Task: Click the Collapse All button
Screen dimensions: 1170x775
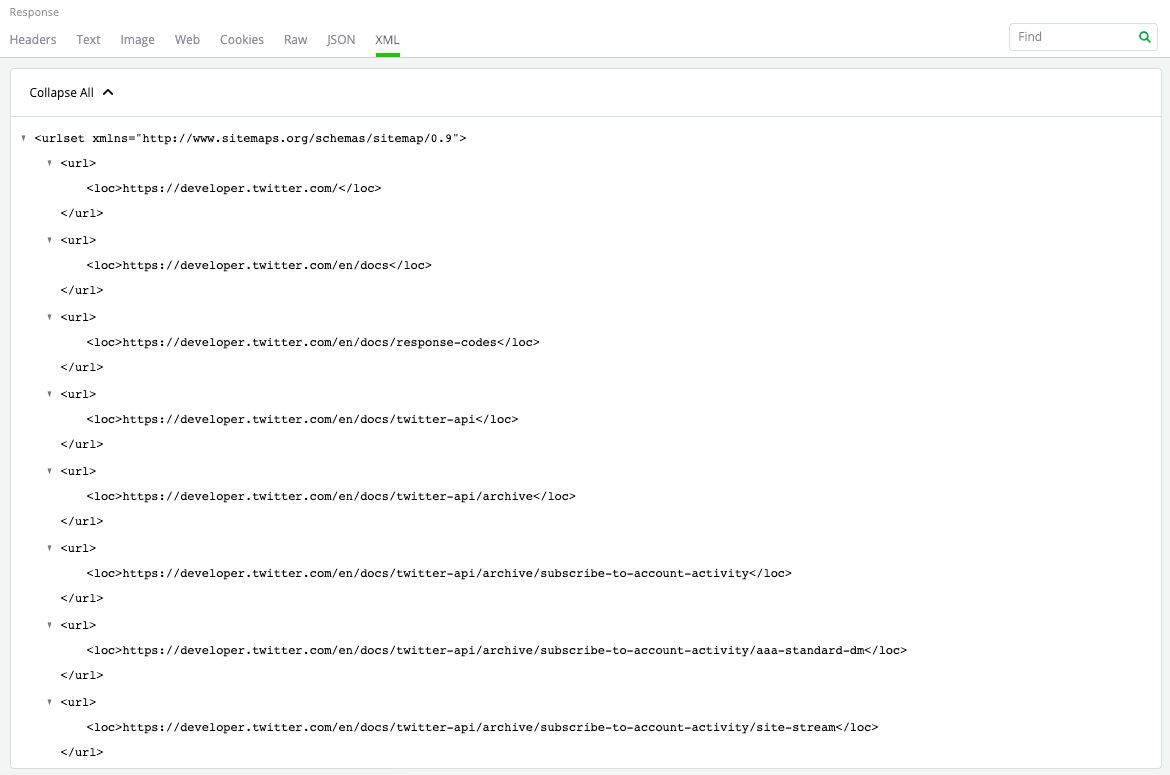Action: pyautogui.click(x=62, y=92)
